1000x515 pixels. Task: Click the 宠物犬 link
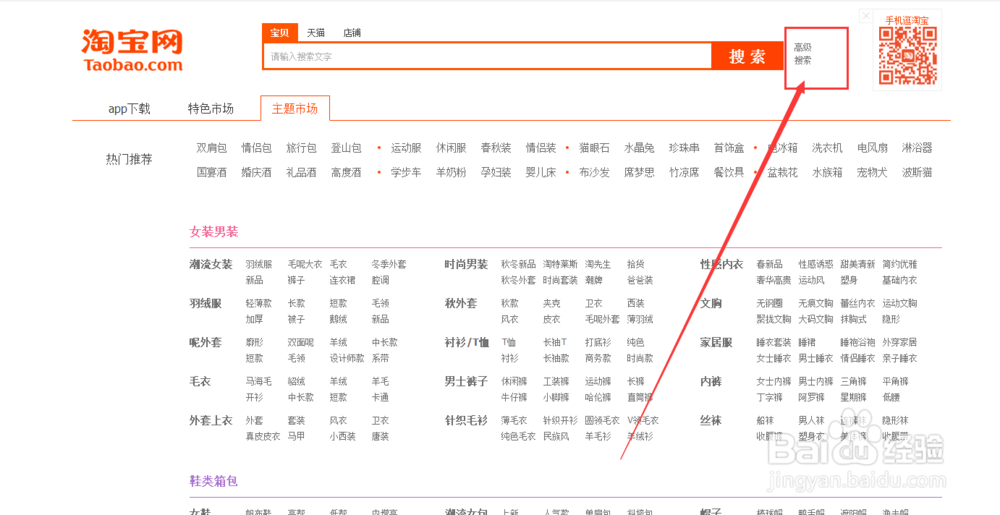[872, 172]
